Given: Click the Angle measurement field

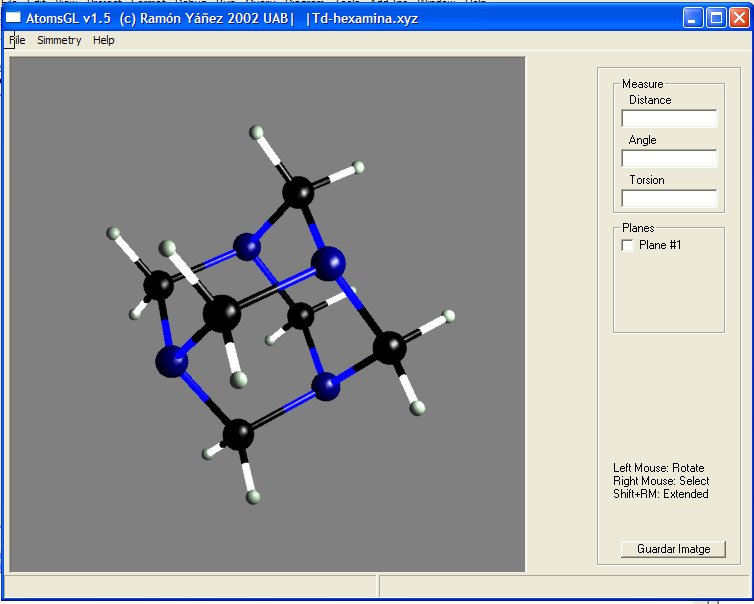Looking at the screenshot, I should [669, 159].
